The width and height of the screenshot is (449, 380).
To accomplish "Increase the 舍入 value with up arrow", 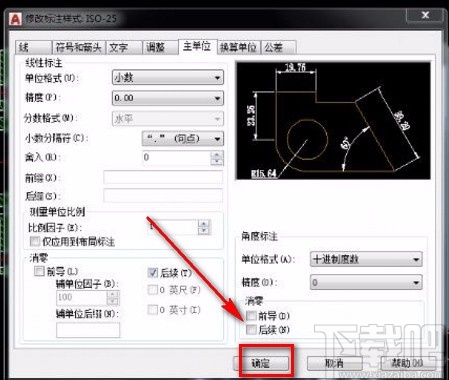I will pyautogui.click(x=217, y=155).
